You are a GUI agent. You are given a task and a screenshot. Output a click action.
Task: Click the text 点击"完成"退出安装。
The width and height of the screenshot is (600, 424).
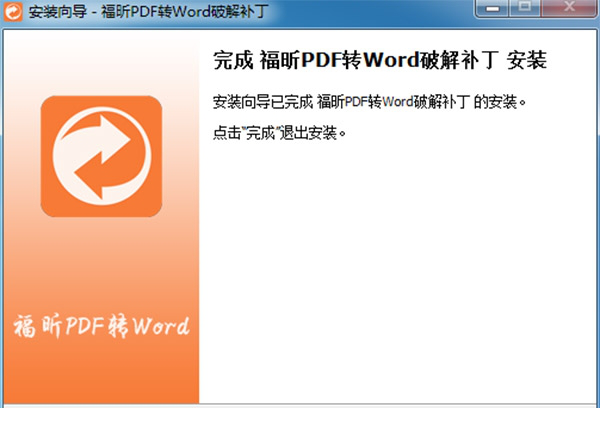(279, 133)
